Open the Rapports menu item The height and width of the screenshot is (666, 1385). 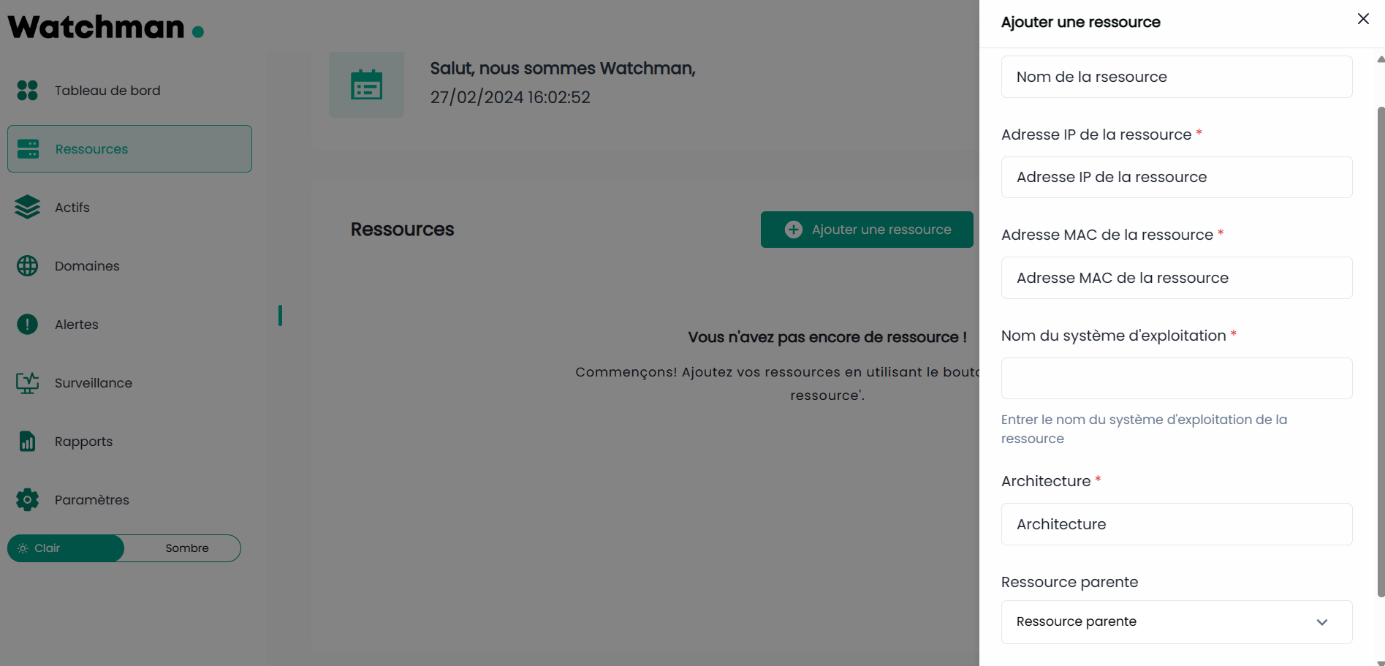(x=129, y=441)
